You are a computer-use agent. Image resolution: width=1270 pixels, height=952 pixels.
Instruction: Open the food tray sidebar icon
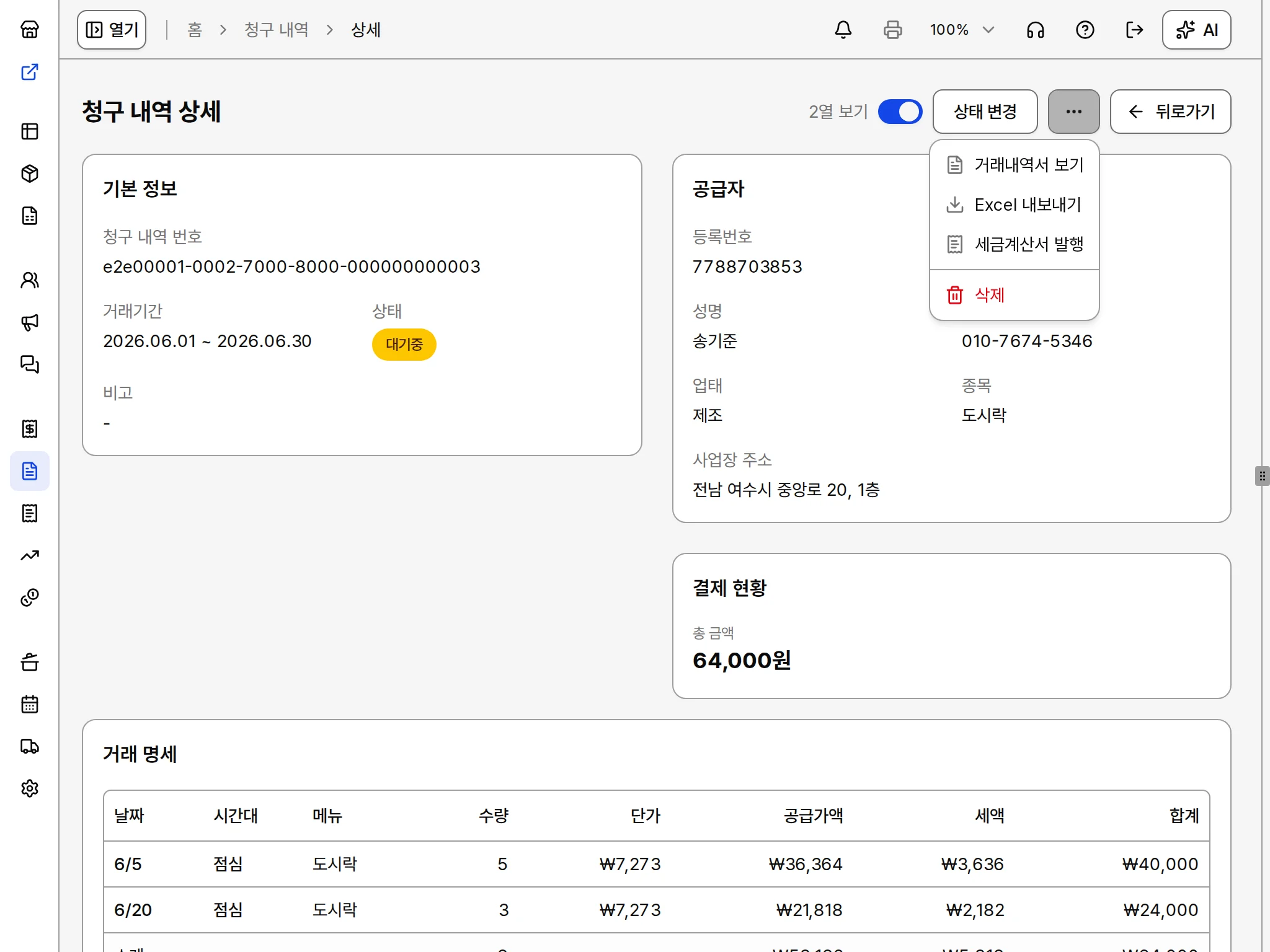tap(30, 662)
